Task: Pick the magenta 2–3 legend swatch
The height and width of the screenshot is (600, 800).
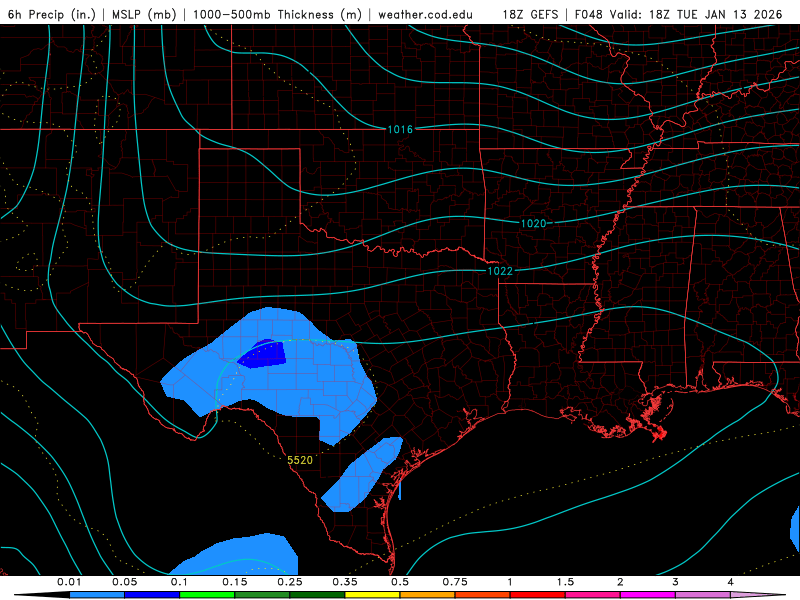Action: 648,595
